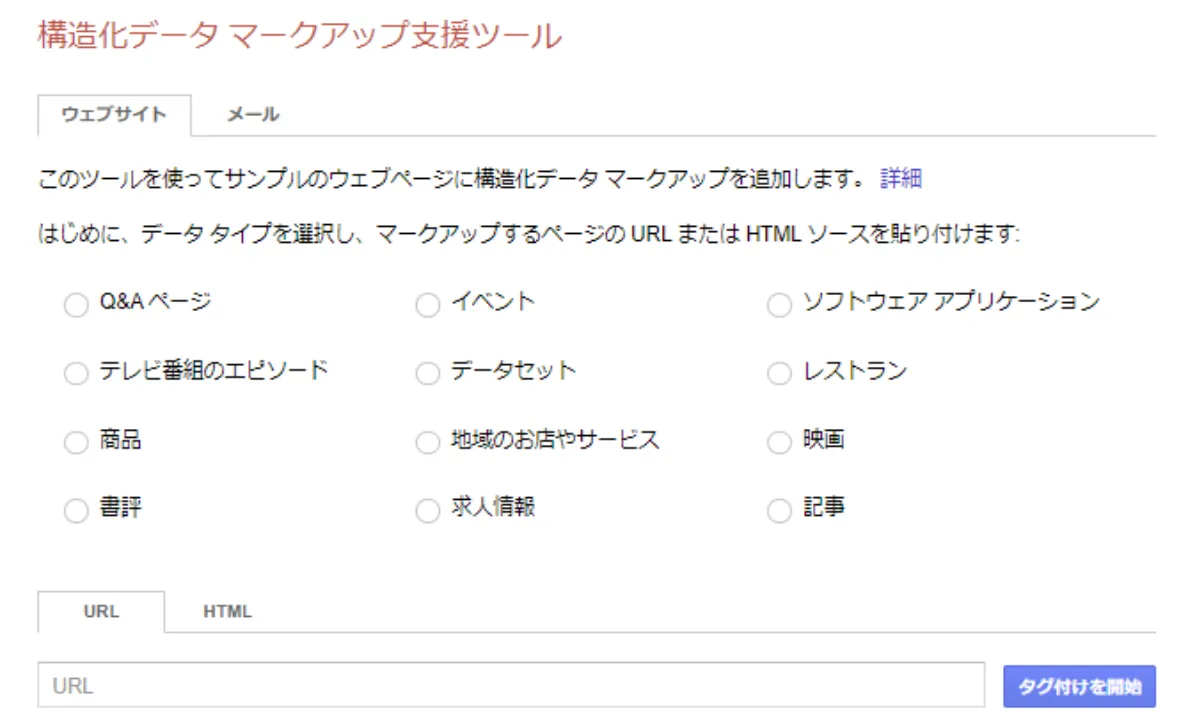The image size is (1182, 724).
Task: Select テレビ番組のエピソード radio button
Action: (76, 373)
